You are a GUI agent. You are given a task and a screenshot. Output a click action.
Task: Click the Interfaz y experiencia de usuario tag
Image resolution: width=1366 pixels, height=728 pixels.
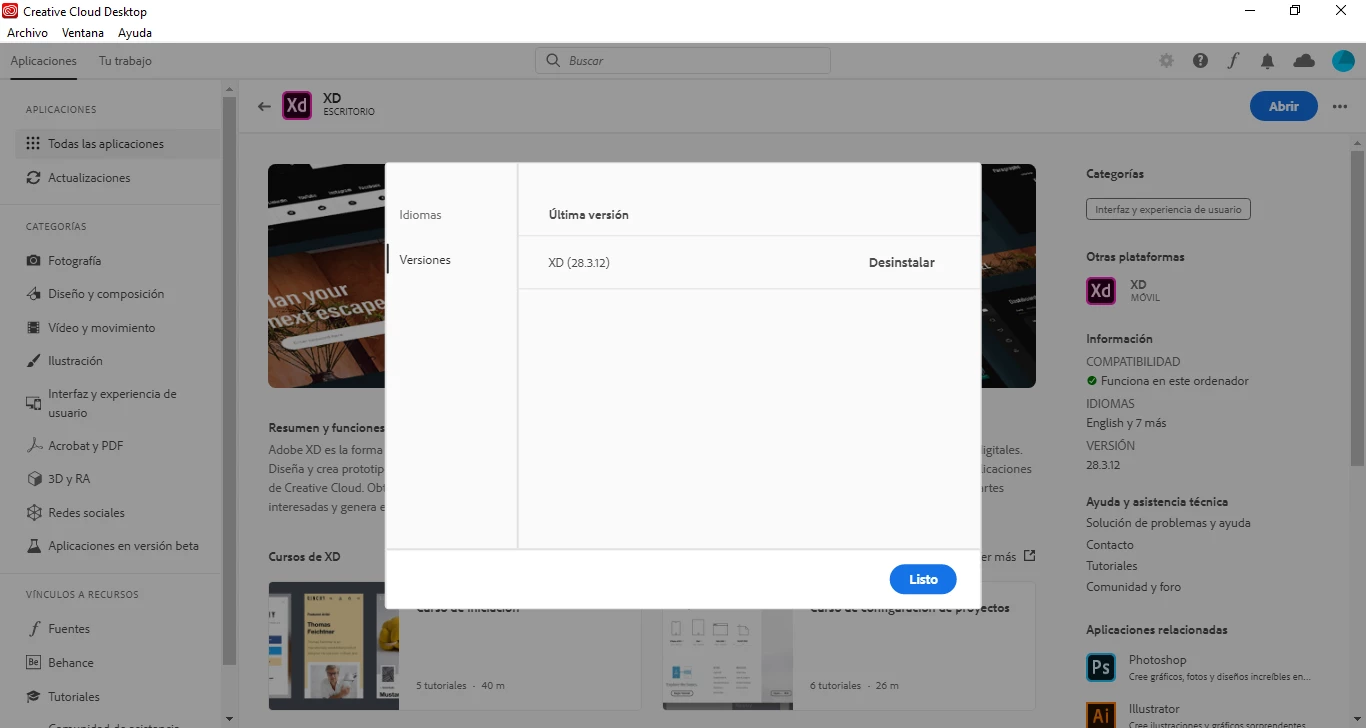pos(1168,210)
